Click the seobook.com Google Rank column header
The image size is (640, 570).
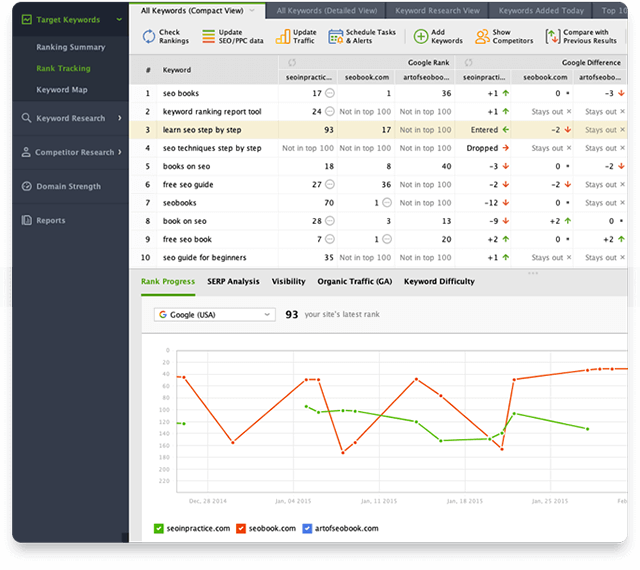point(367,77)
